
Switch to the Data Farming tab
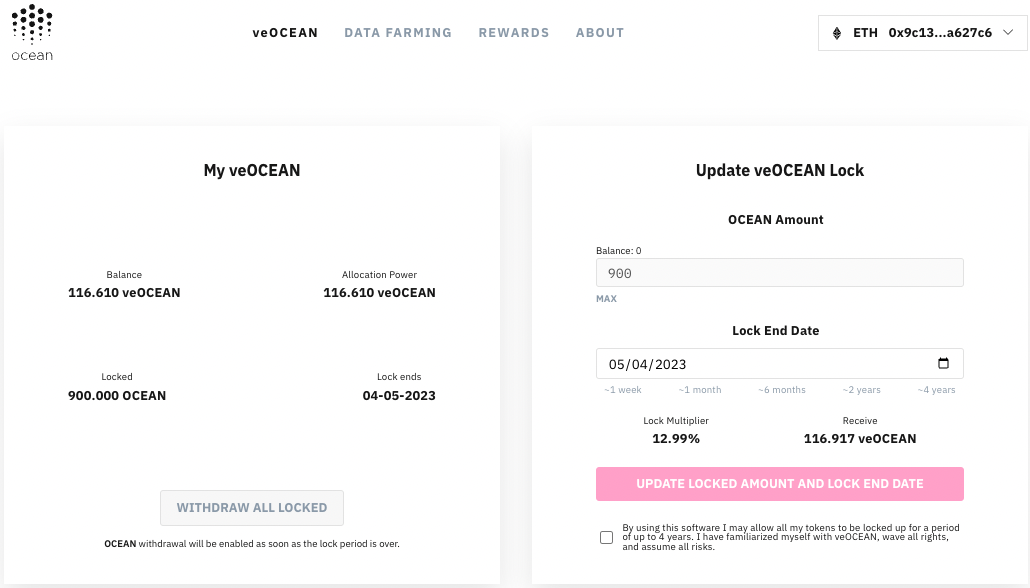pos(398,33)
